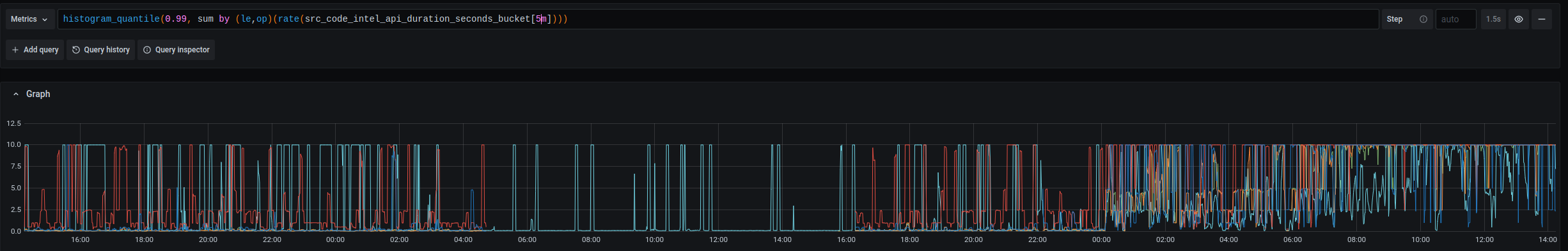Image resolution: width=1568 pixels, height=251 pixels.
Task: Click the plus icon next to Add query
Action: (x=15, y=50)
